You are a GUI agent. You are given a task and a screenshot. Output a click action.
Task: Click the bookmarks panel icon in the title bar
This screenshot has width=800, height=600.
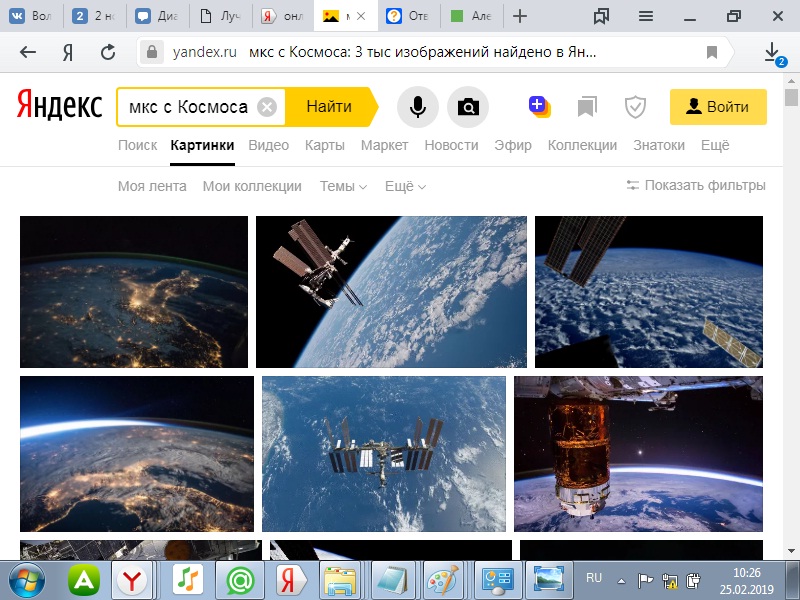(602, 16)
